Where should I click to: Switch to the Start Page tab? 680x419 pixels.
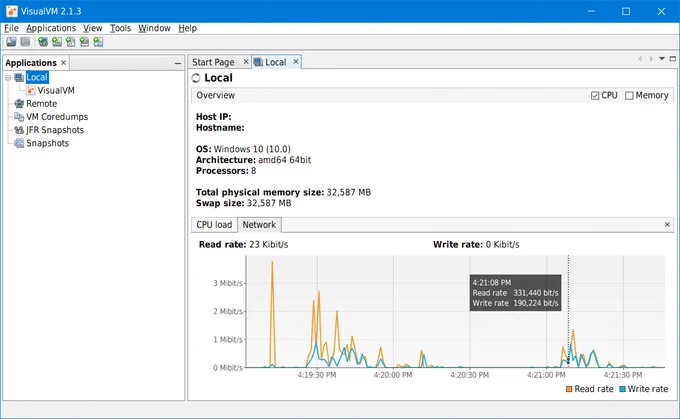tap(213, 62)
